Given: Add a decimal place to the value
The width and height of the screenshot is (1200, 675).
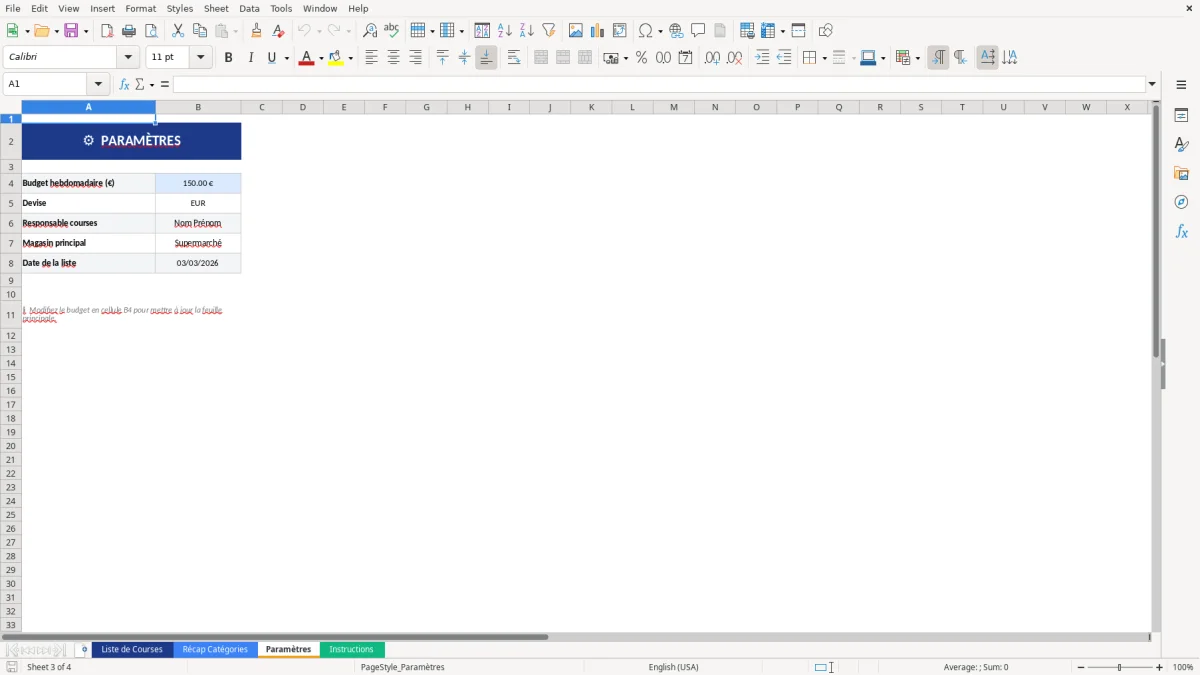Looking at the screenshot, I should pos(711,57).
